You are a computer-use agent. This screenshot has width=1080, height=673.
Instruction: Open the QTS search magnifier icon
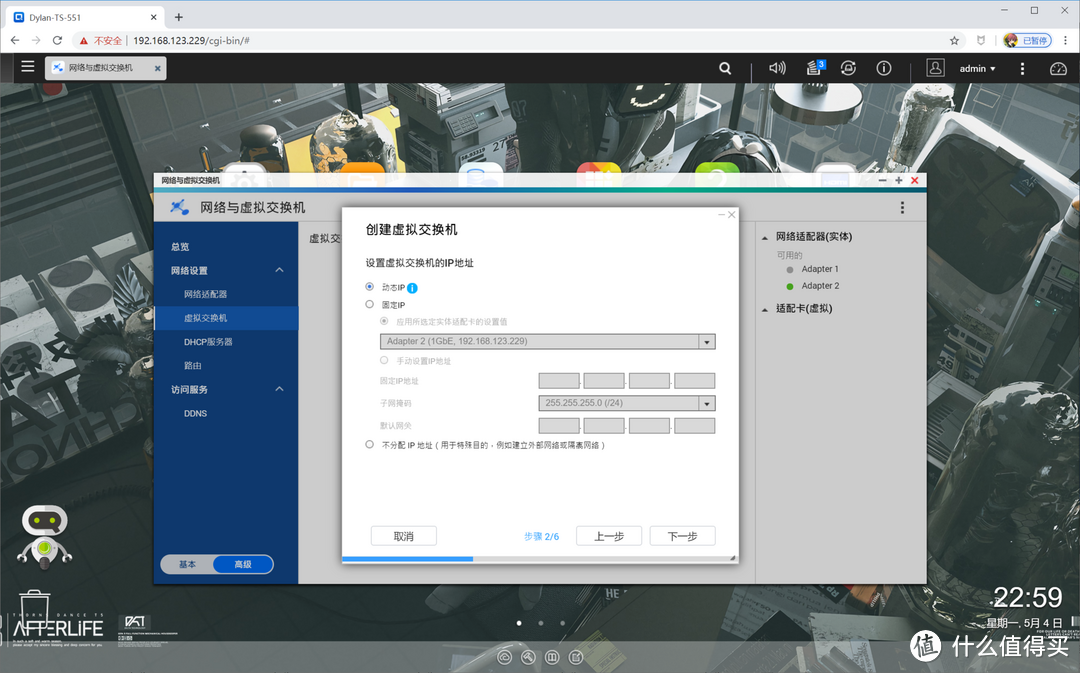click(725, 68)
